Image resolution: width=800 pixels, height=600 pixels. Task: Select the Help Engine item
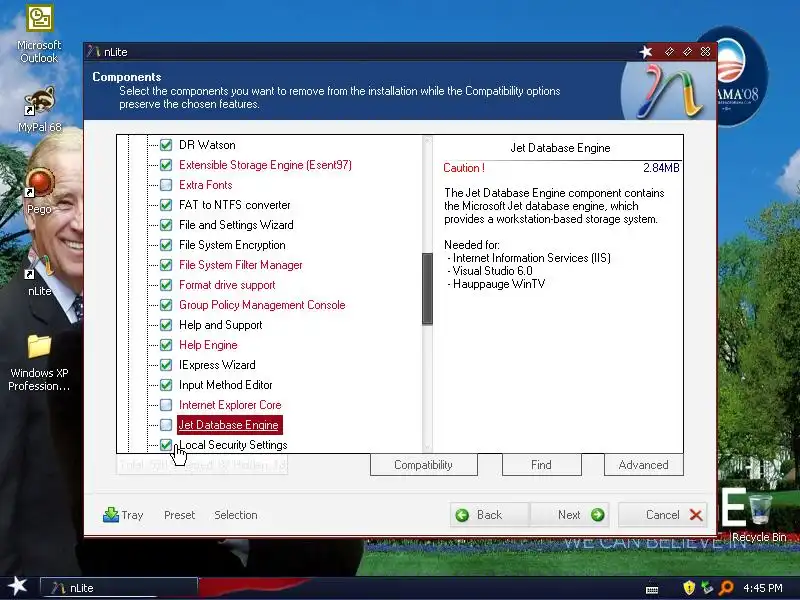click(208, 345)
